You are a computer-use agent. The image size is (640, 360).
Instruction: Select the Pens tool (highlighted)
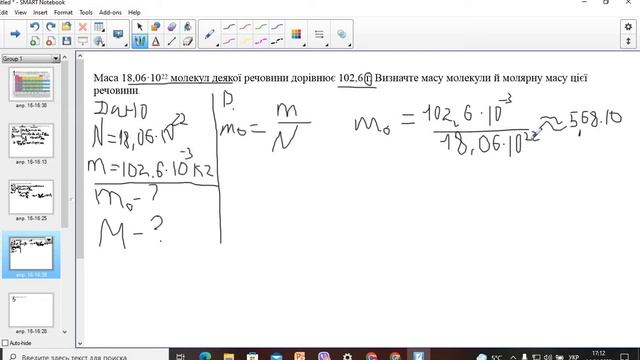click(x=140, y=41)
